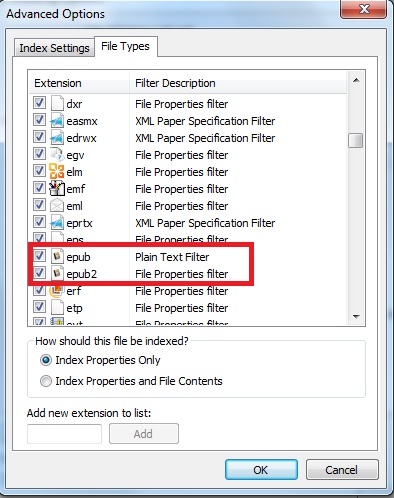Click the easmx XPS document icon
This screenshot has height=498, width=394.
click(57, 120)
